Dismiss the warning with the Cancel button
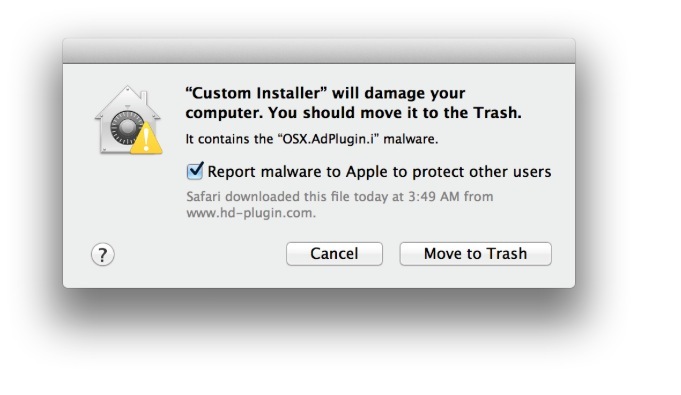The height and width of the screenshot is (395, 681). point(334,254)
